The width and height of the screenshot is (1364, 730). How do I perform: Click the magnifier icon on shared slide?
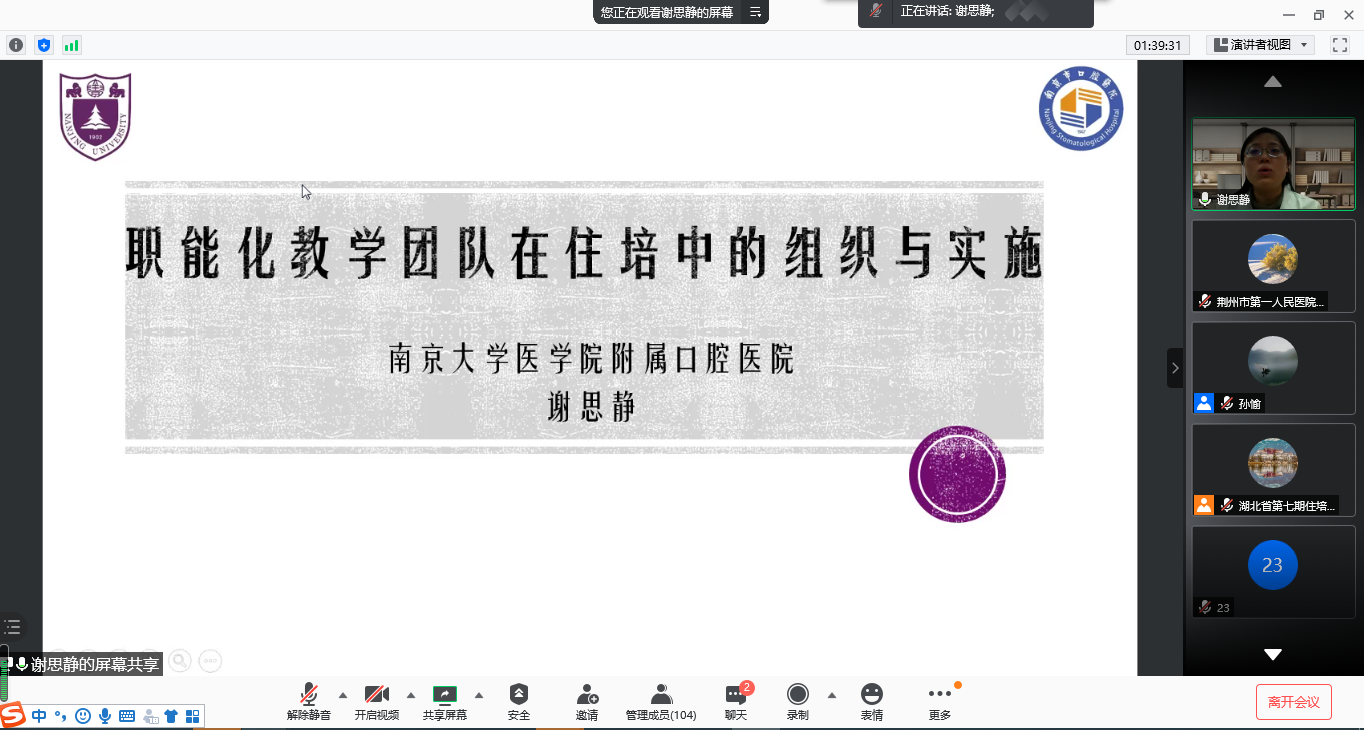pyautogui.click(x=180, y=660)
